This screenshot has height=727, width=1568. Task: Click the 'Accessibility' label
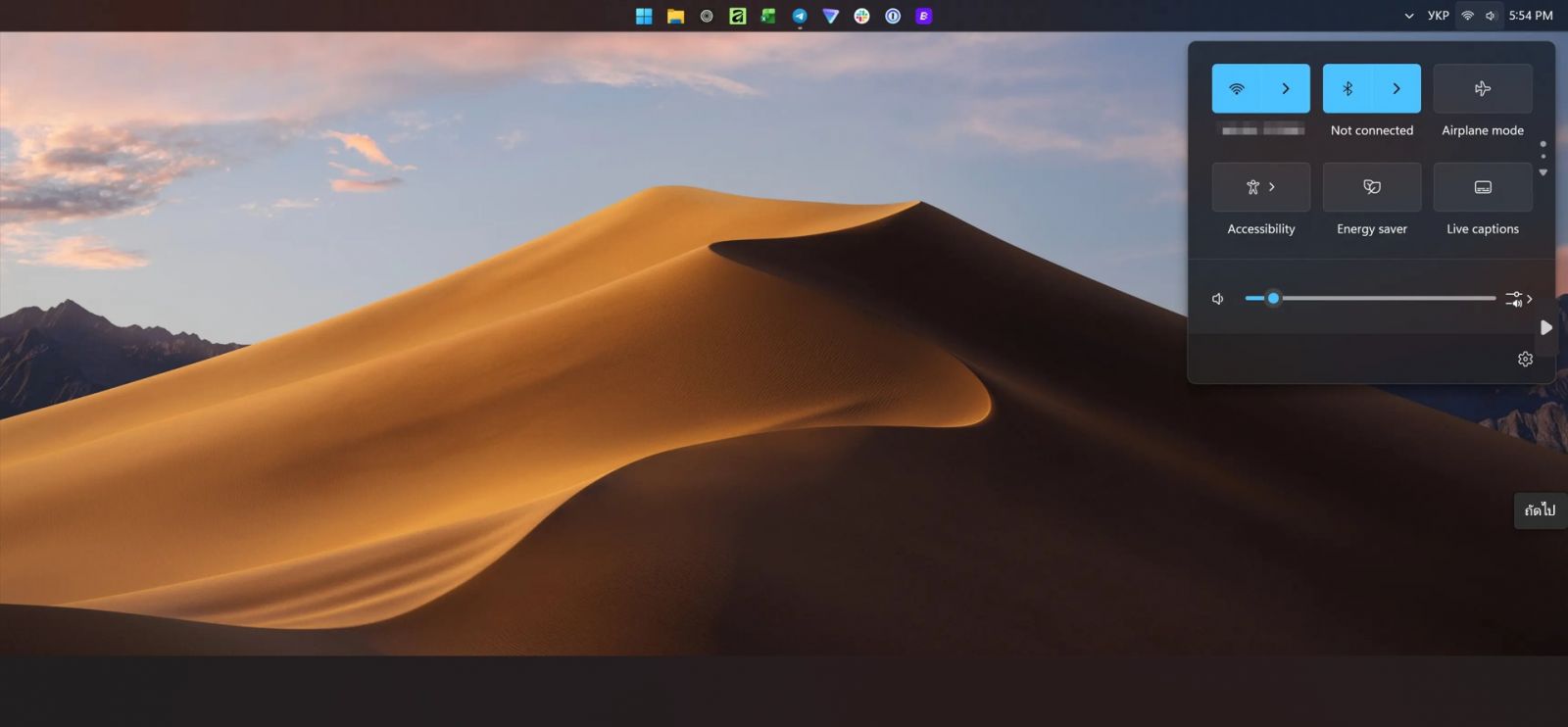click(1261, 229)
